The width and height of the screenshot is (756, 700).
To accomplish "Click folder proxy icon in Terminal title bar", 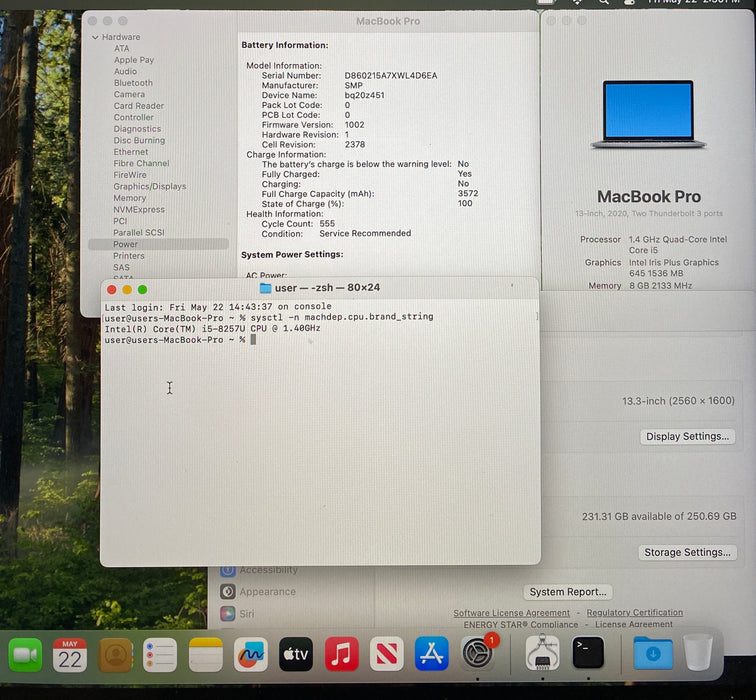I will tap(265, 288).
